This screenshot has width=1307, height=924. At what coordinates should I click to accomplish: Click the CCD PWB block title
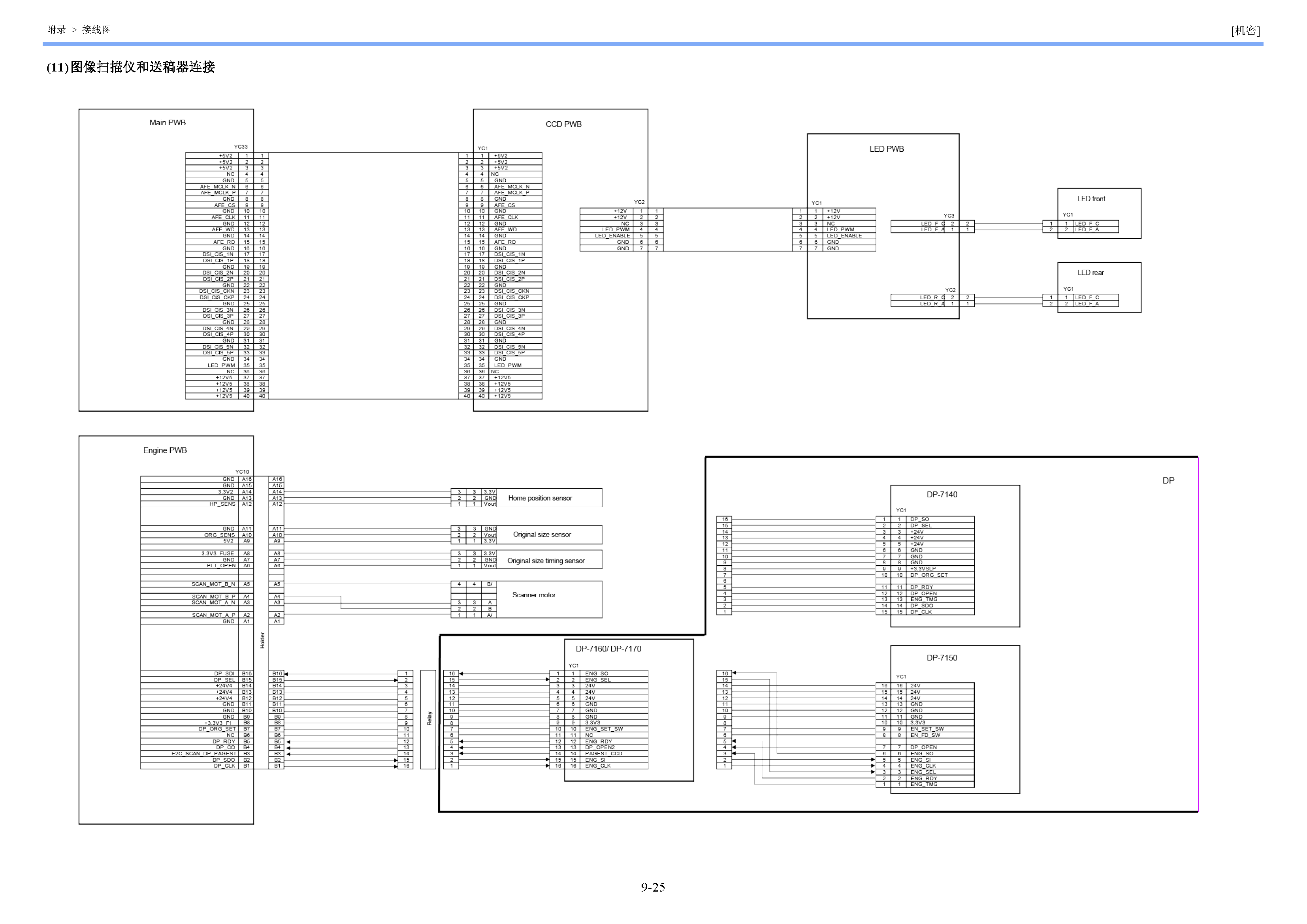563,124
